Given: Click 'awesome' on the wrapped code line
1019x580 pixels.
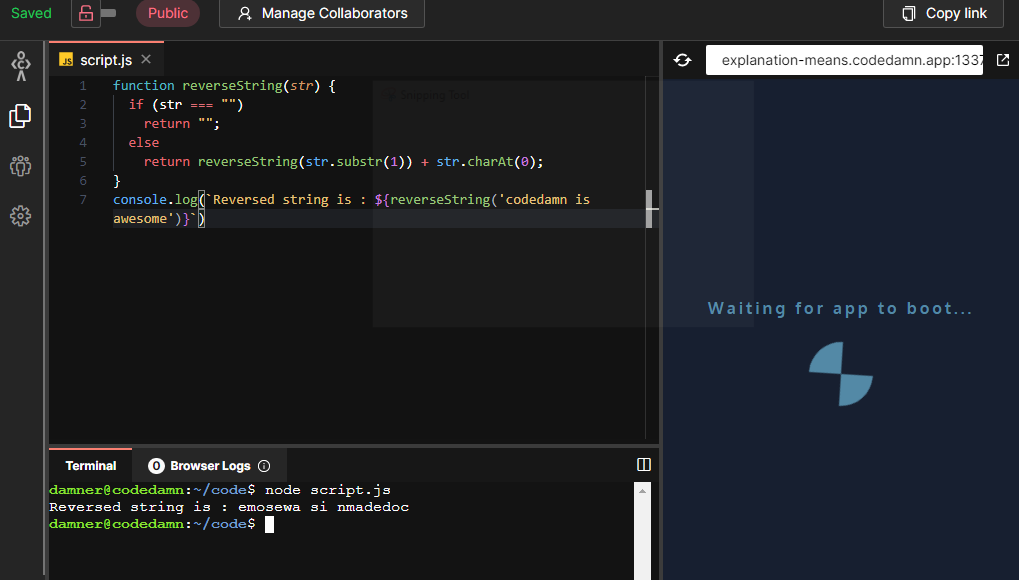Looking at the screenshot, I should (140, 218).
